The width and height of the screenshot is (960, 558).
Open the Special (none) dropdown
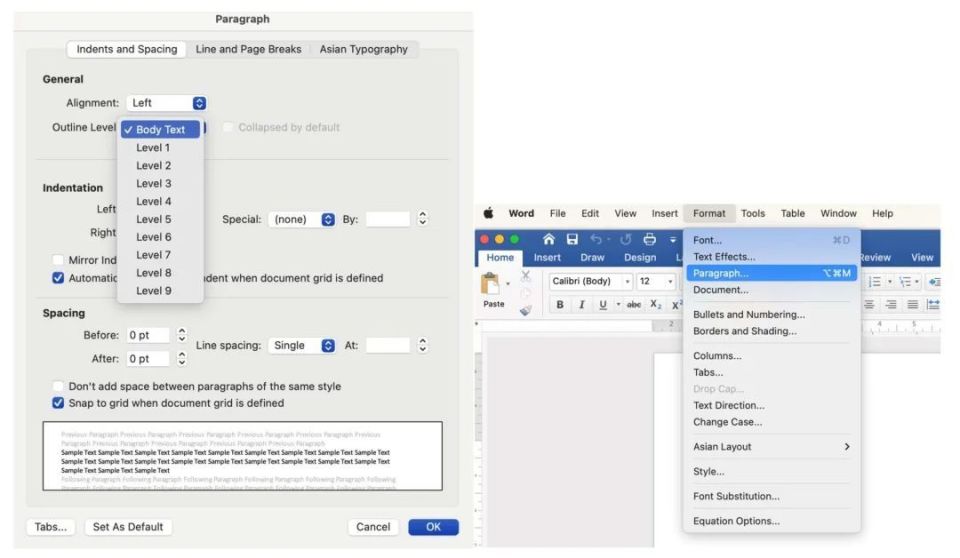click(302, 219)
